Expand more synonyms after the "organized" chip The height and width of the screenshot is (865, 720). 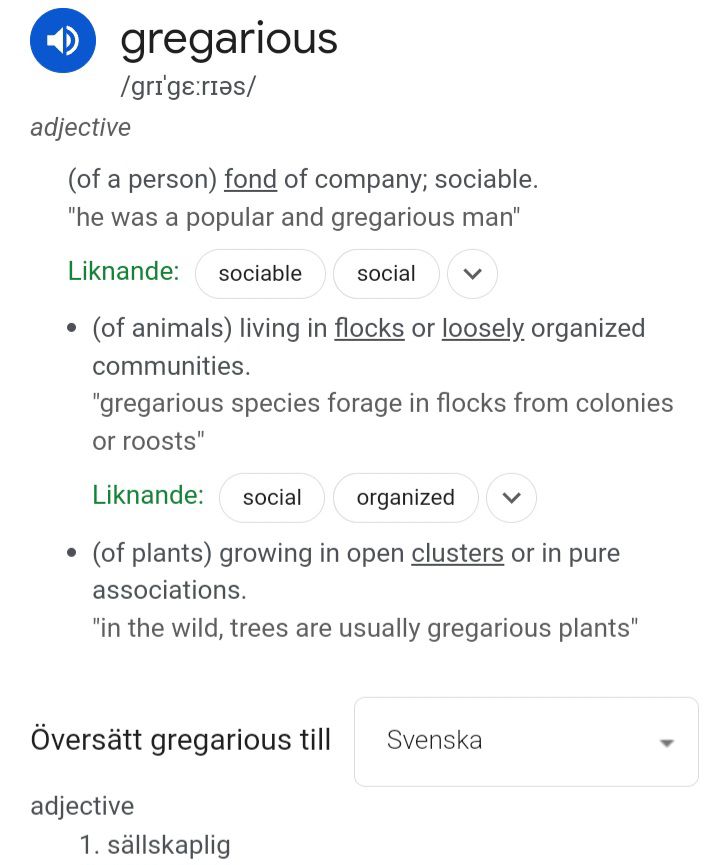click(511, 498)
